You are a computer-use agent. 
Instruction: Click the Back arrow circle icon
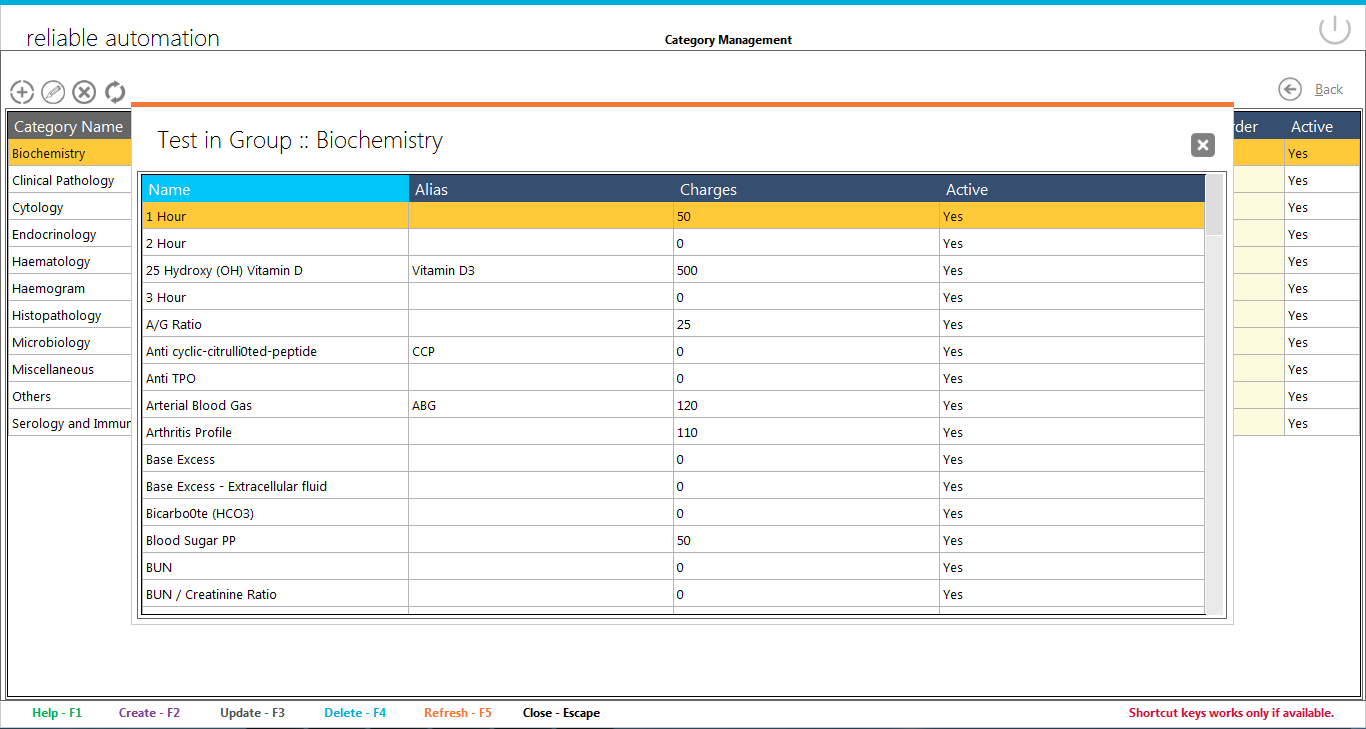[x=1290, y=89]
